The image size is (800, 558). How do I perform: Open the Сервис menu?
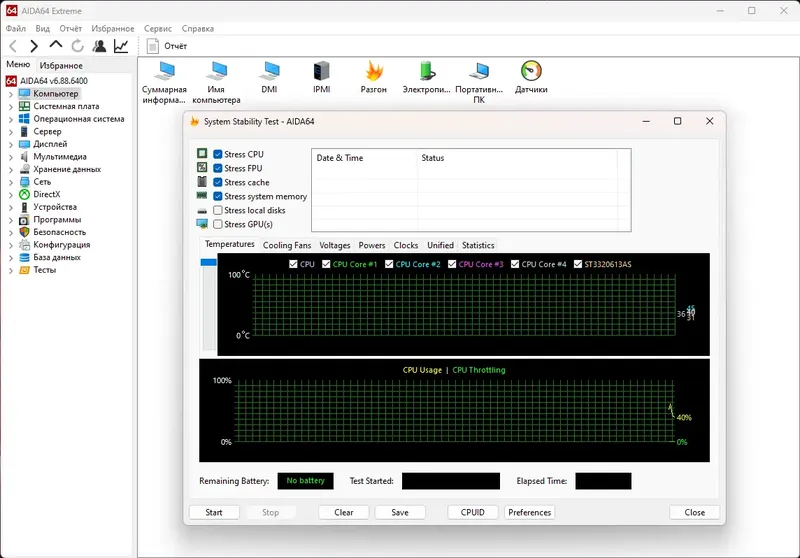(157, 29)
